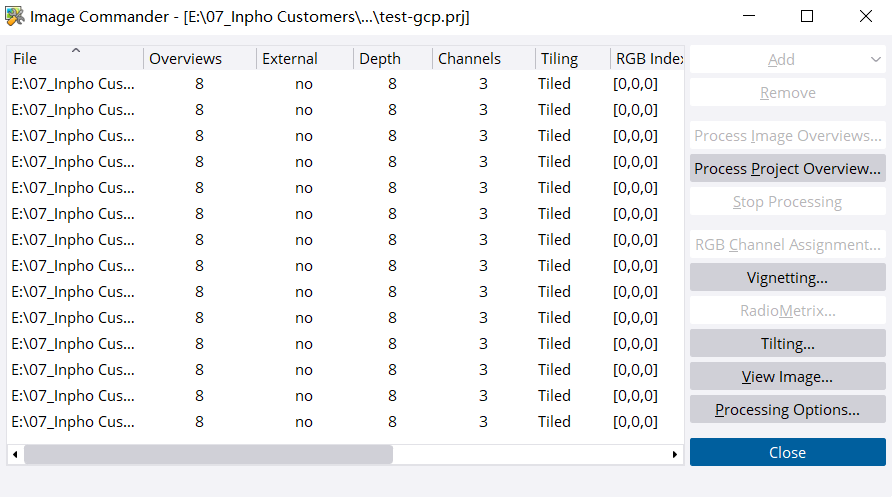Screen dimensions: 892x497
Task: Click the Image Commander app icon in title bar
Action: click(15, 16)
